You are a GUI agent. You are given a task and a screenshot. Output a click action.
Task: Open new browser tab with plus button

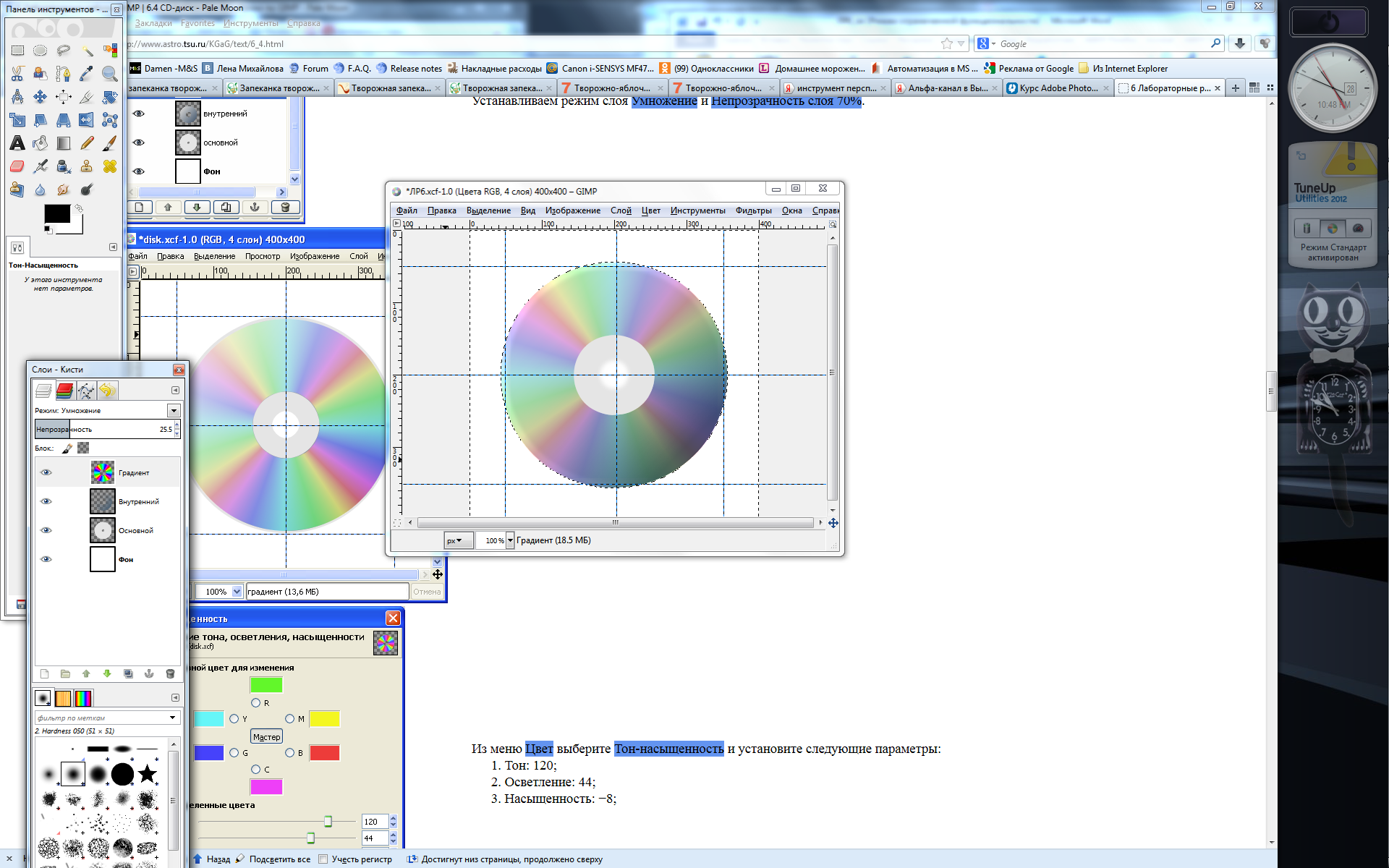[x=1236, y=88]
